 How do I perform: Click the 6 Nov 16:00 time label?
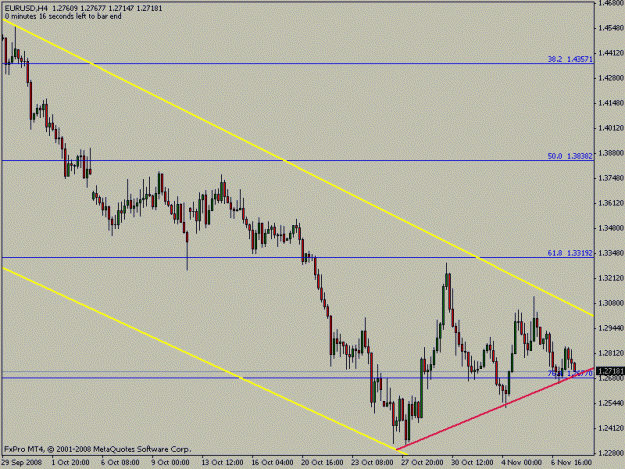click(x=572, y=463)
